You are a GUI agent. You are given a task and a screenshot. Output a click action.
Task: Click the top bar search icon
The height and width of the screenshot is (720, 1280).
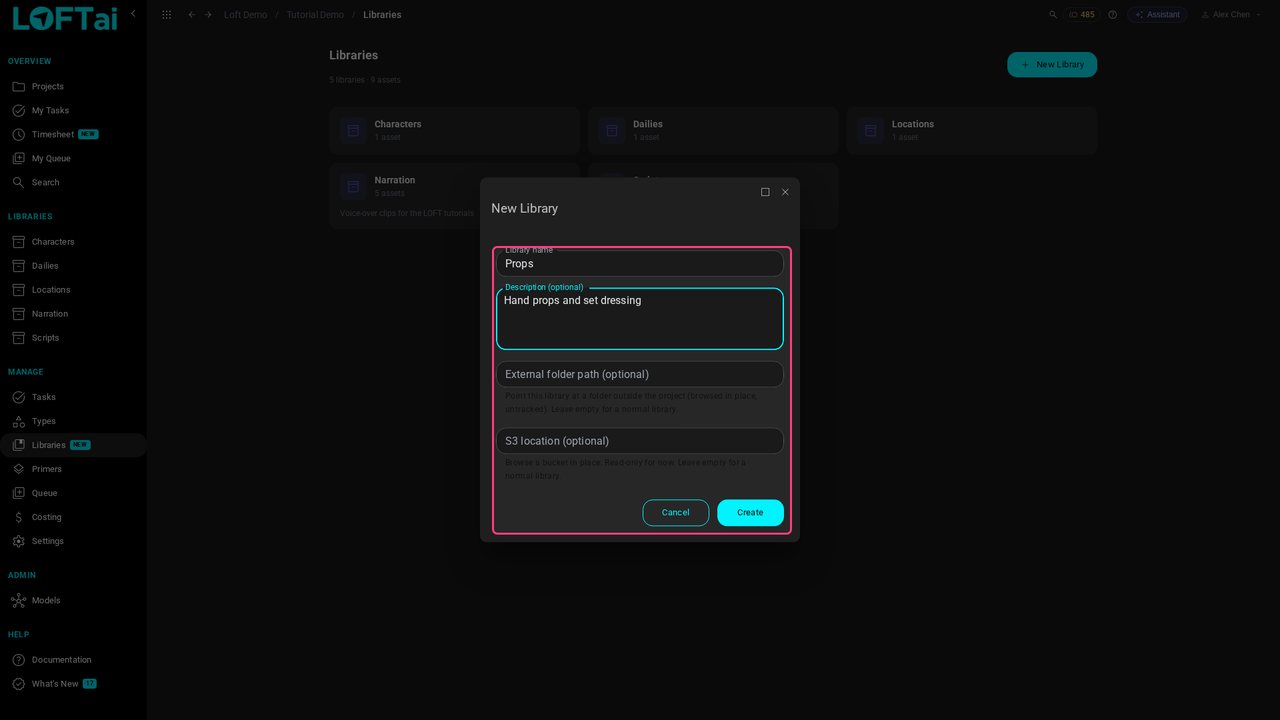pyautogui.click(x=1053, y=15)
